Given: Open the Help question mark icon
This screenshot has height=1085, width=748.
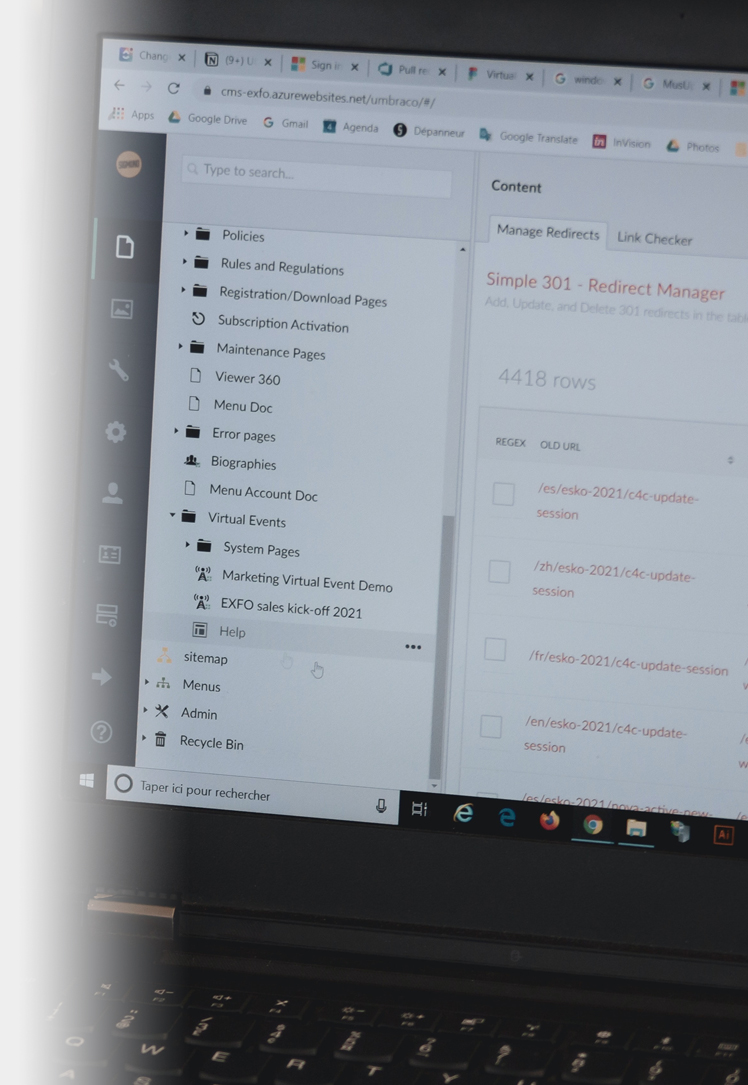Looking at the screenshot, I should tap(101, 731).
